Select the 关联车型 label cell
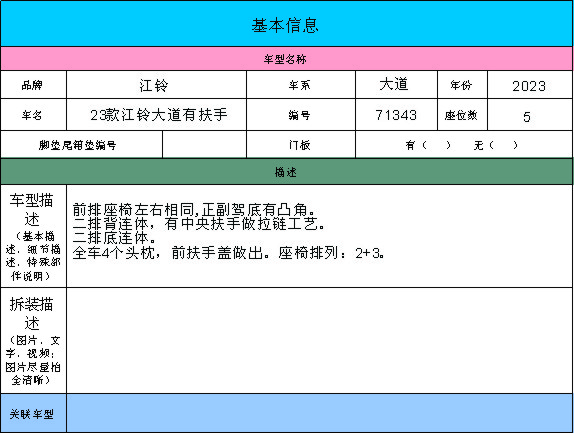Viewport: 574px width, 433px height. click(33, 413)
